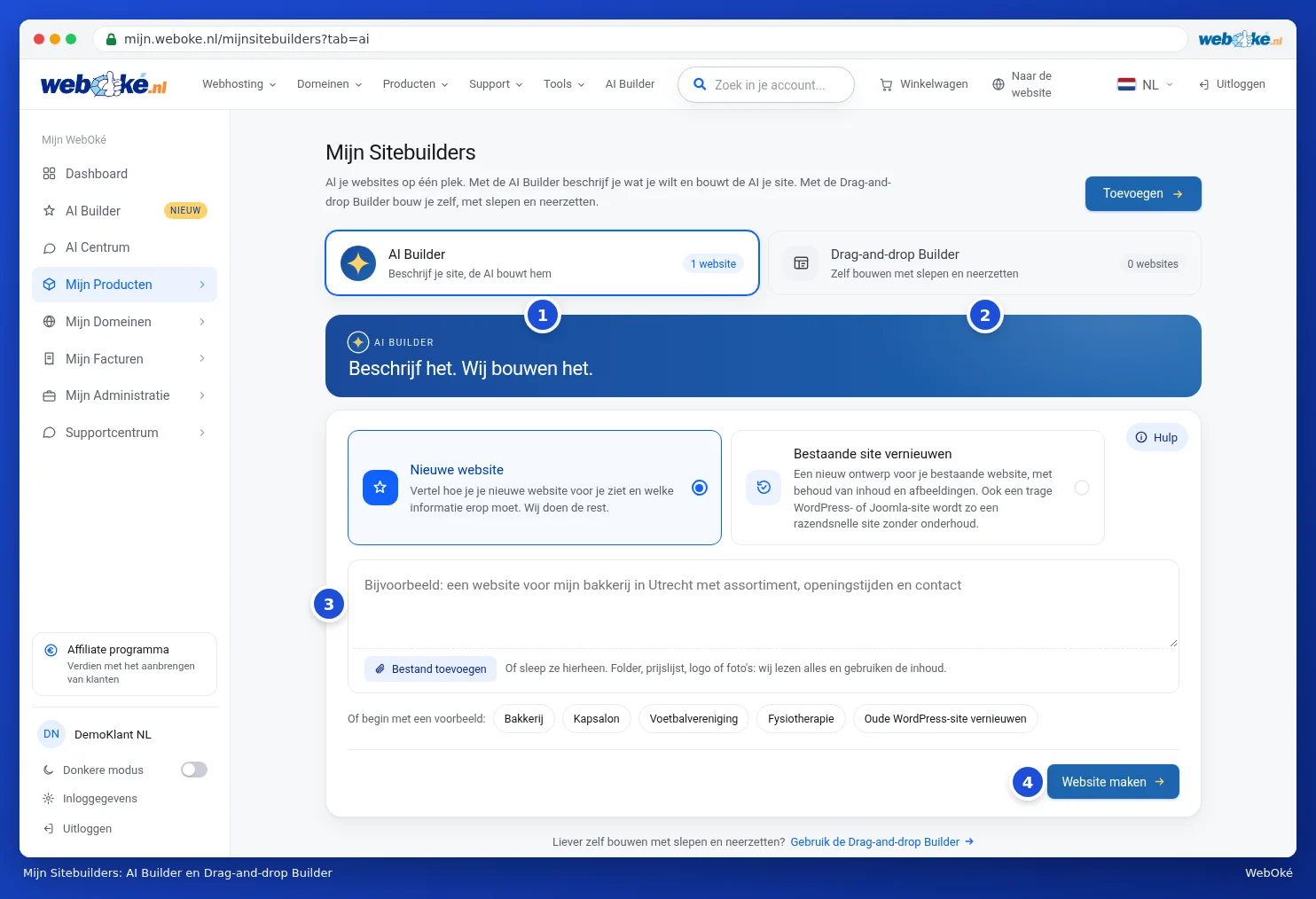
Task: Click the browser address bar lock icon
Action: tap(111, 39)
